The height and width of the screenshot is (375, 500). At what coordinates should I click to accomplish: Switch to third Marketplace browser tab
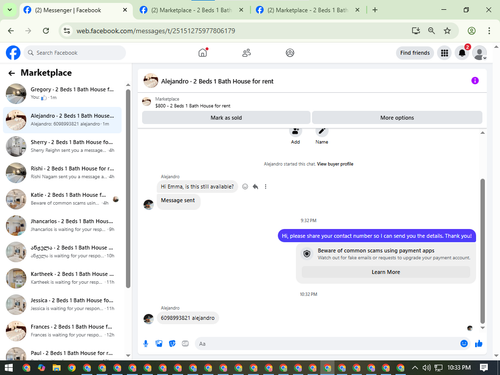(308, 10)
